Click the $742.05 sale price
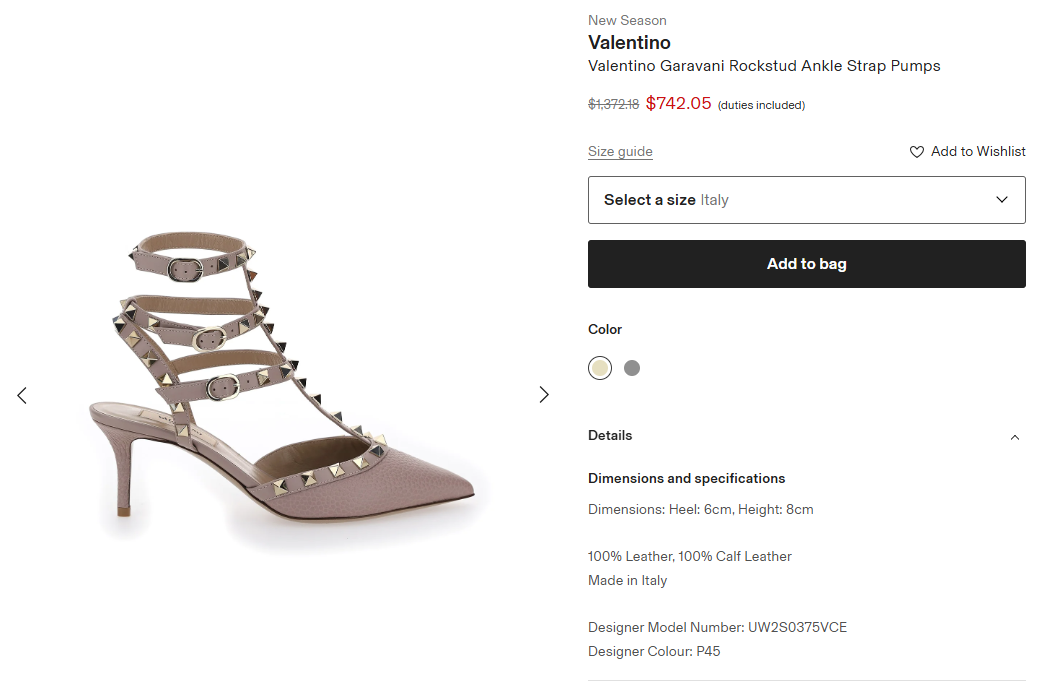 click(x=678, y=103)
